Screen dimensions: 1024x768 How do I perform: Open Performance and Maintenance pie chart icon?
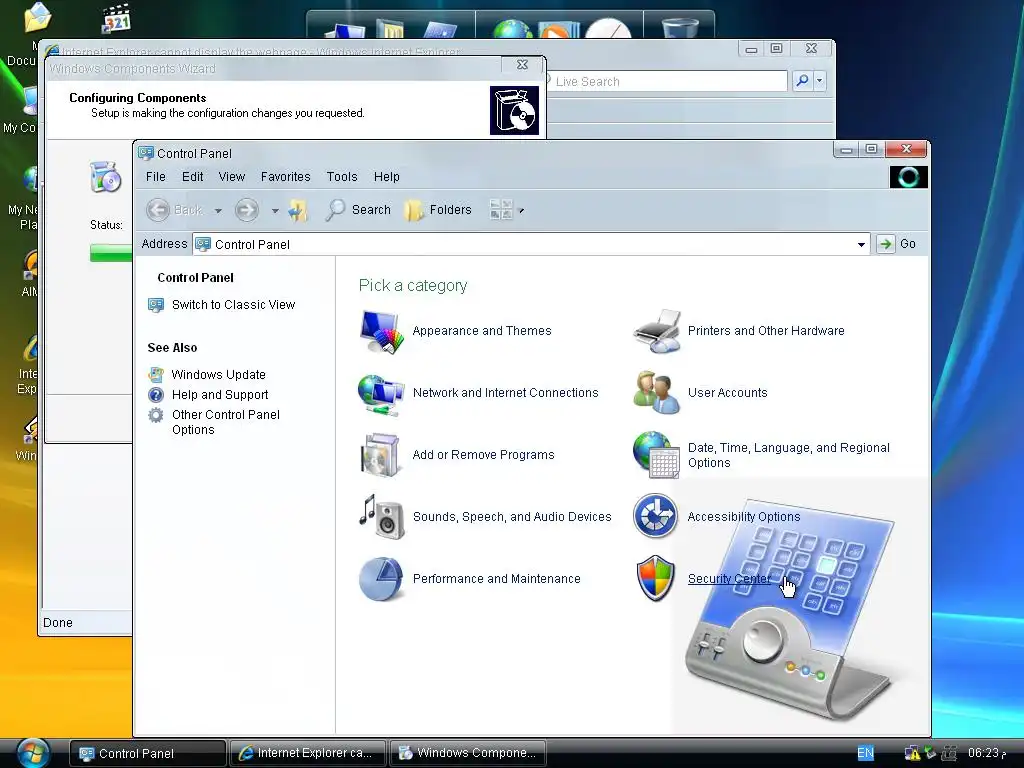381,579
